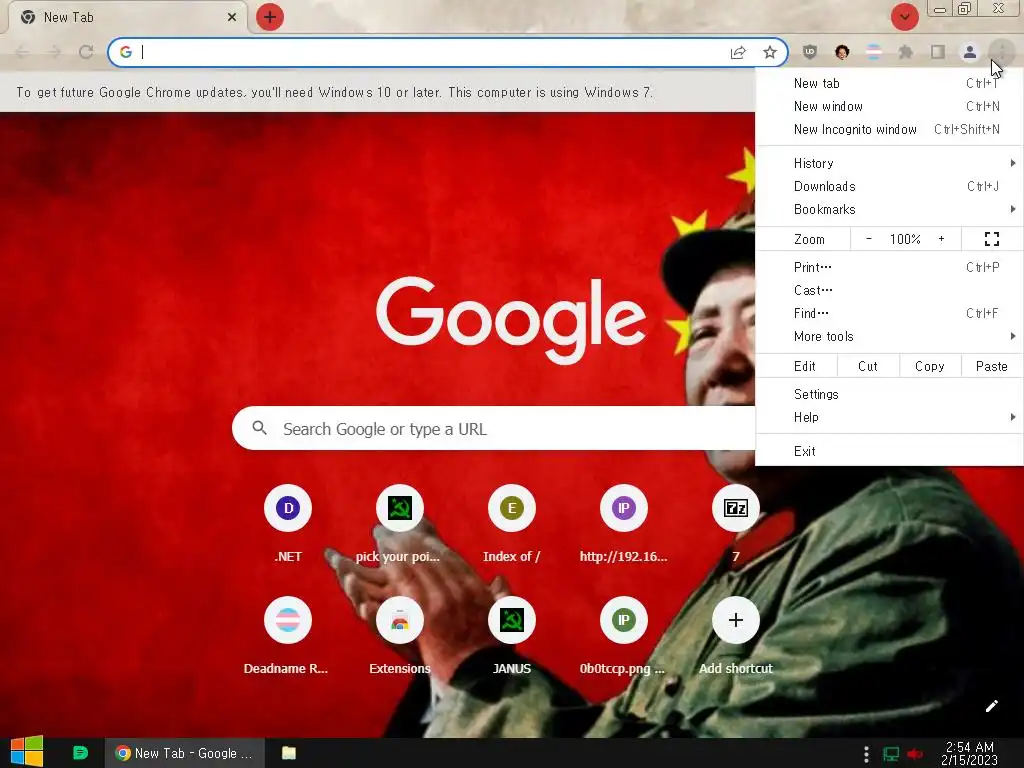The image size is (1024, 768).
Task: Open the tab search dropdown arrow
Action: (x=904, y=17)
